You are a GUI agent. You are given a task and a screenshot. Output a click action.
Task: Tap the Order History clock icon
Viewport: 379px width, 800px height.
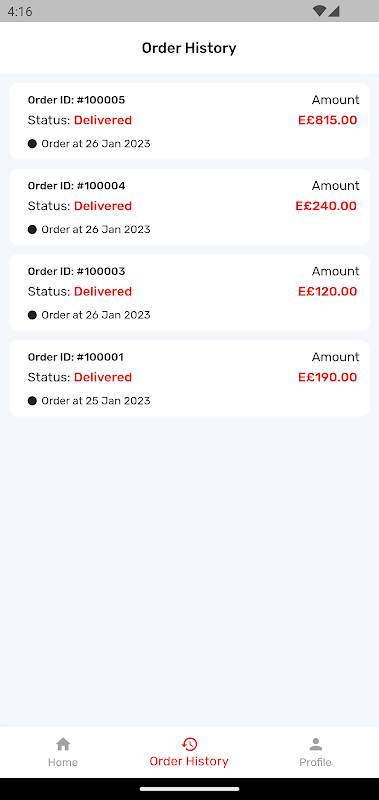click(x=189, y=744)
